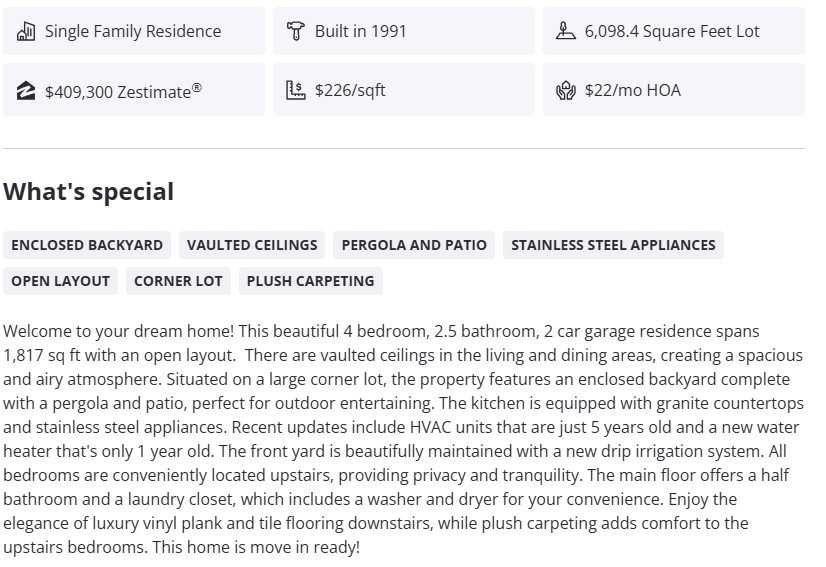This screenshot has width=826, height=567.
Task: Click the Zillow logo icon by Zestimate
Action: pos(26,91)
